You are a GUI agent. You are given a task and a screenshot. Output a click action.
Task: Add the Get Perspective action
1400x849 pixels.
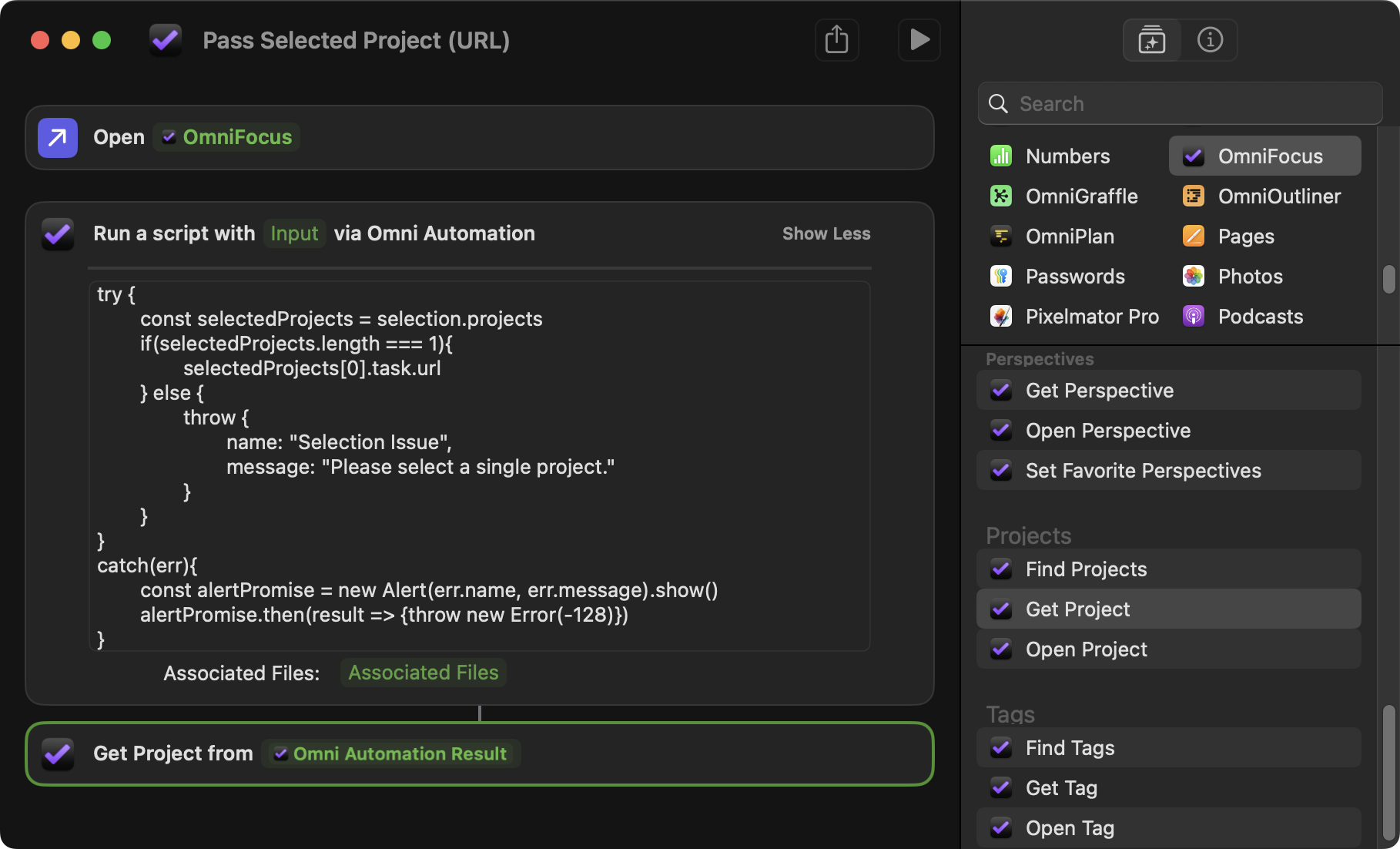[1168, 391]
